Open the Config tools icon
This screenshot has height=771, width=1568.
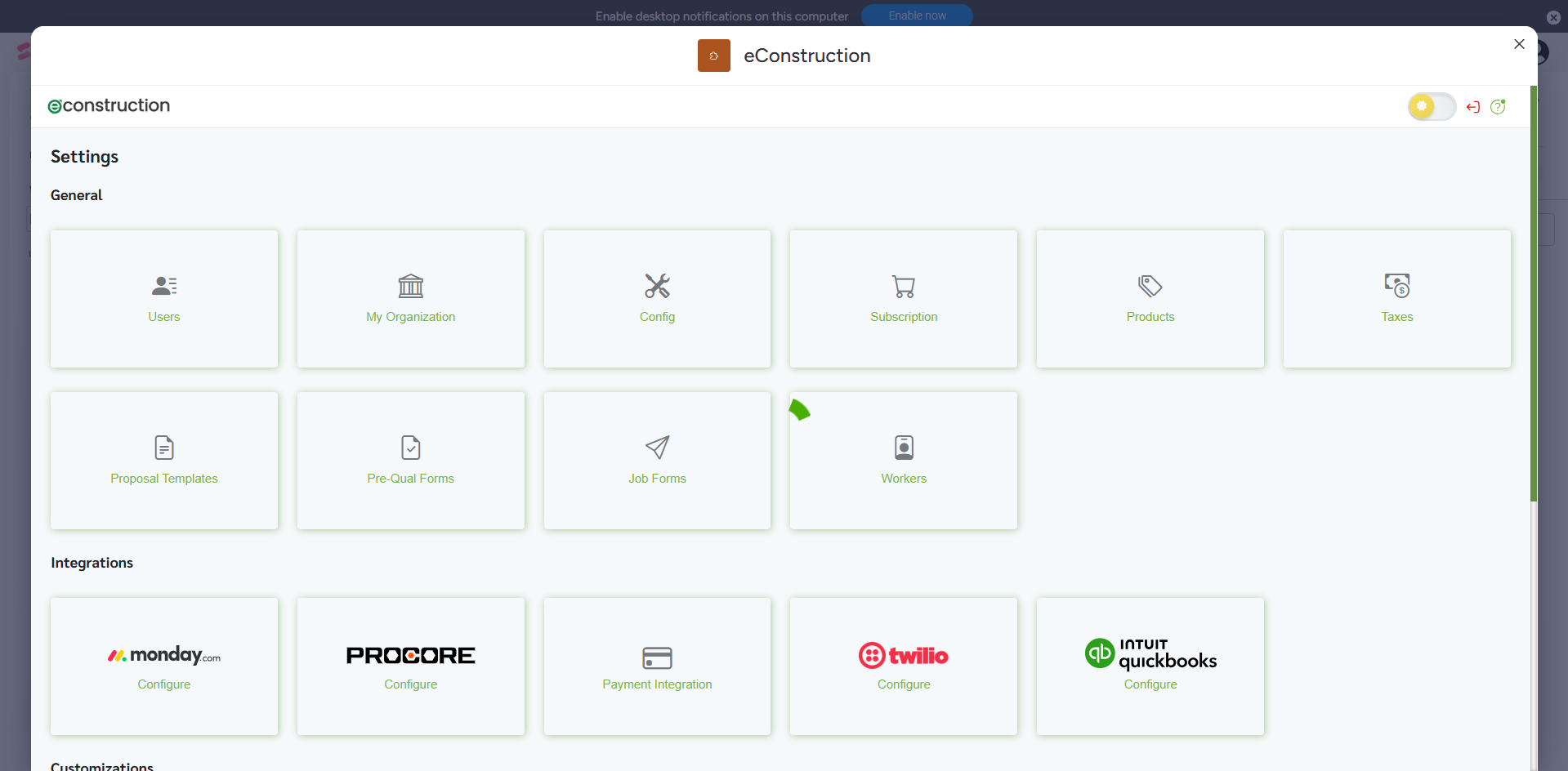pos(657,286)
